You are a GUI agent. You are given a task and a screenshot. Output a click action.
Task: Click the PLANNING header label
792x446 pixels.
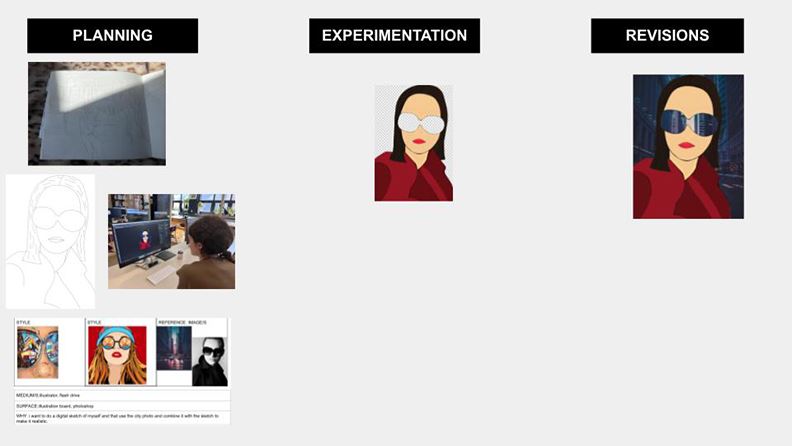[x=112, y=36]
